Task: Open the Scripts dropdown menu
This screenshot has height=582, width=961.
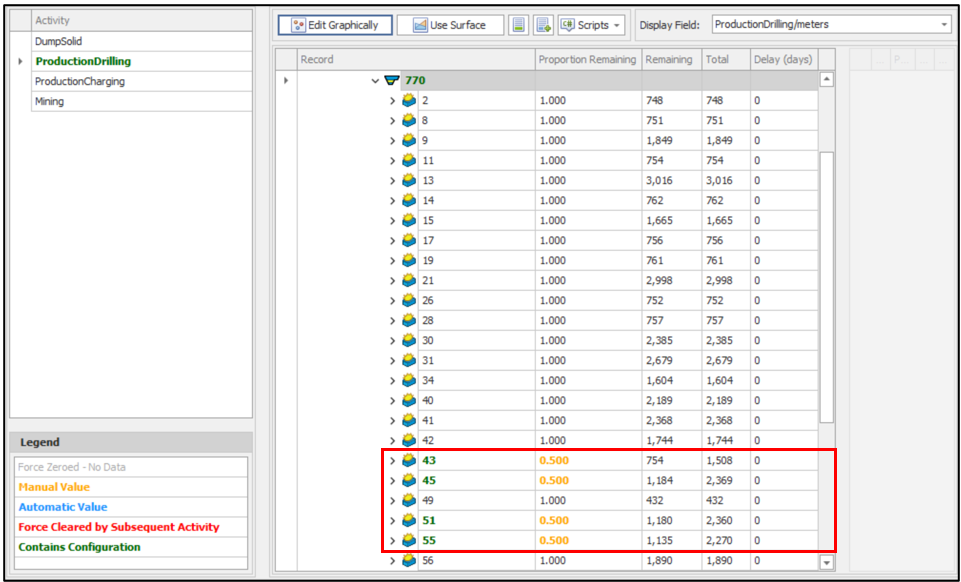Action: pyautogui.click(x=592, y=25)
